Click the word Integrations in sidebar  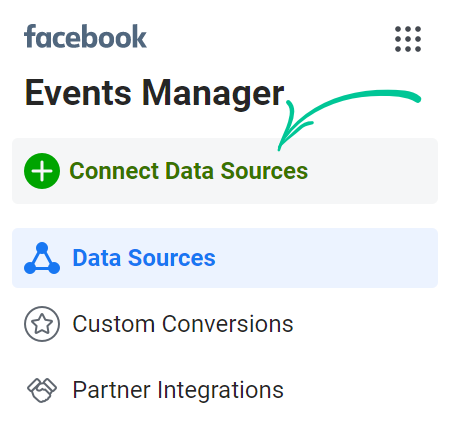(x=220, y=390)
